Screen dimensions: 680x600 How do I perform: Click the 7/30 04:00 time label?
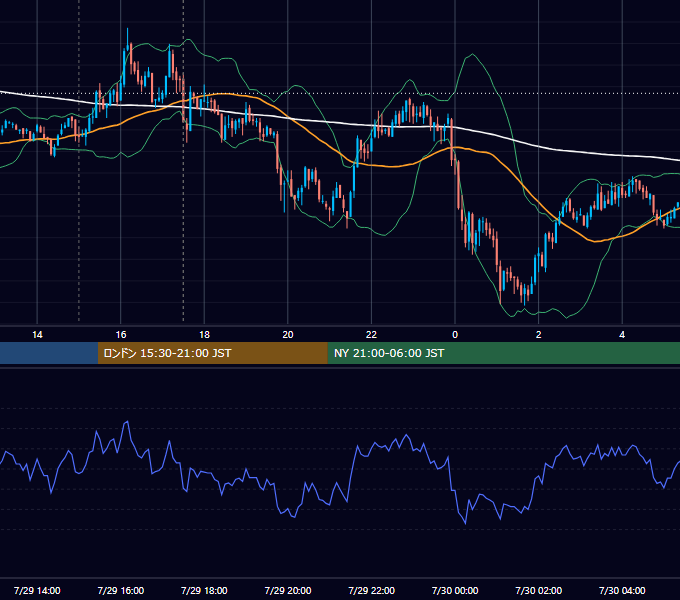point(622,590)
